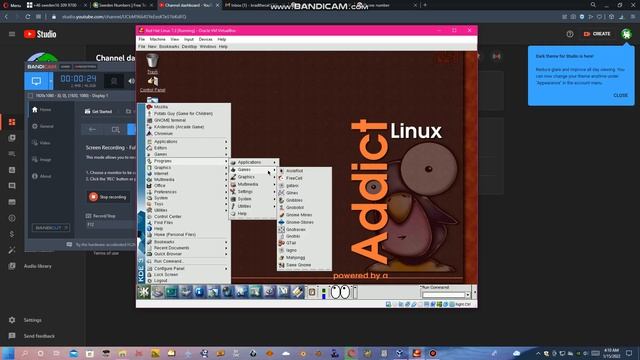Expand the Applications submenu in the KDE menu

(187, 142)
